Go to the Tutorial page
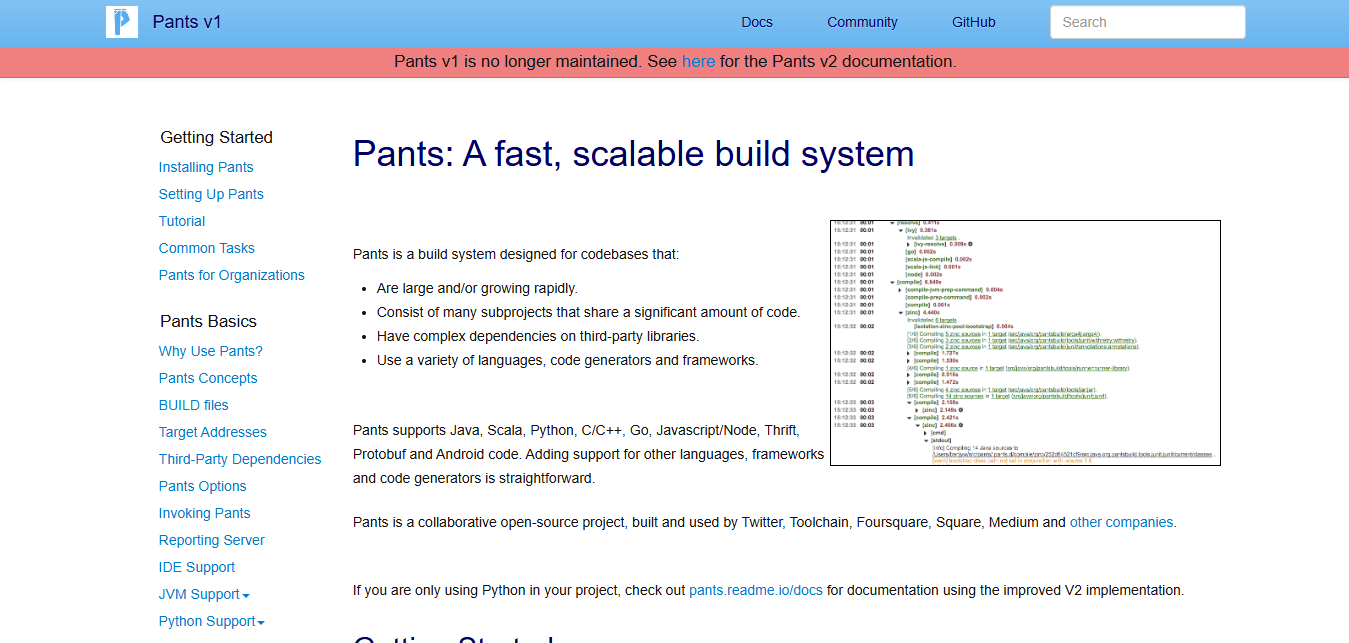 pyautogui.click(x=181, y=221)
